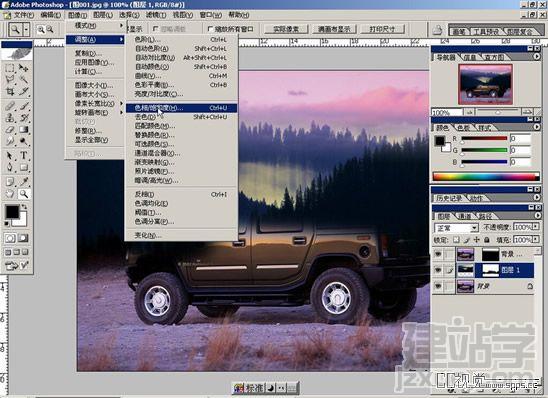Choose the zoom-out magnifier in options bar
Image resolution: width=548 pixels, height=398 pixels.
pos(50,29)
